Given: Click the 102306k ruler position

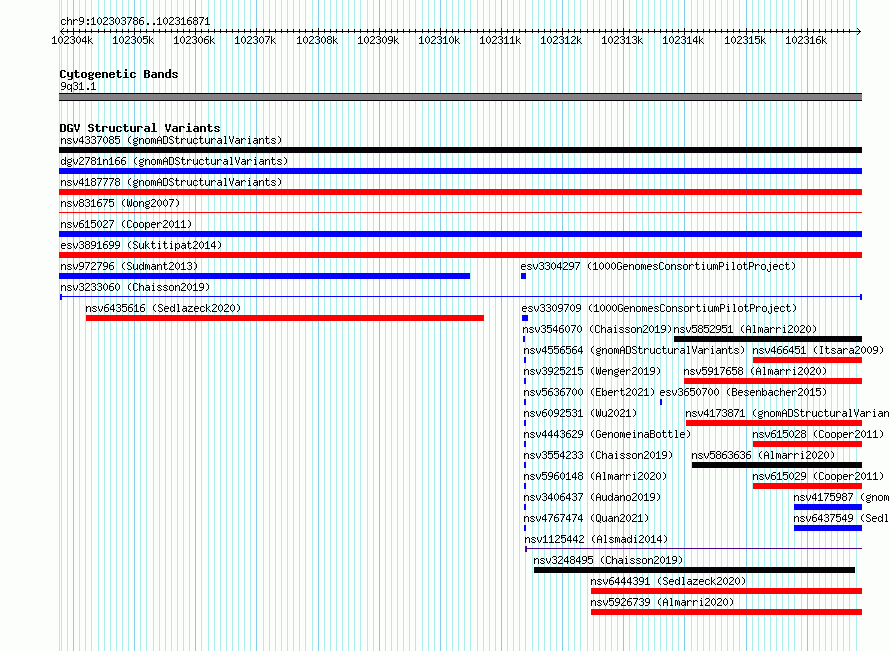Looking at the screenshot, I should tap(194, 40).
